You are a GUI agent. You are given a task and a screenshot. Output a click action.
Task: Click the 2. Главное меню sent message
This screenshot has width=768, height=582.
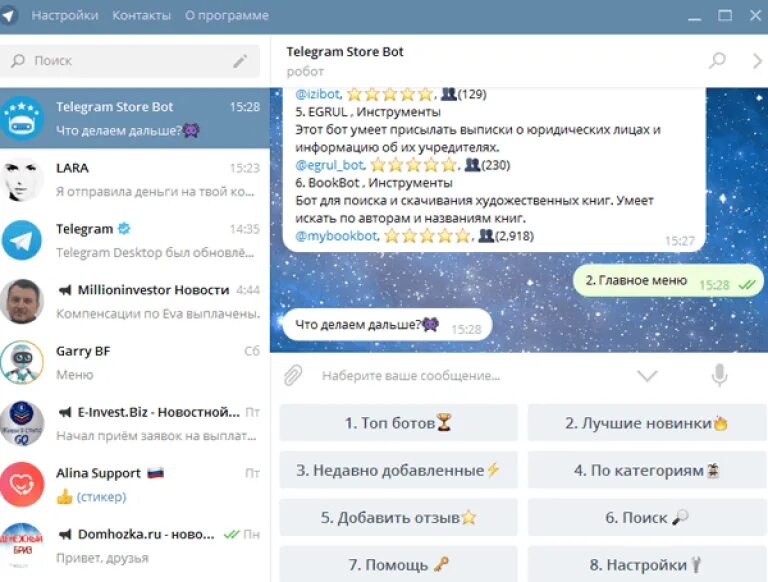668,281
